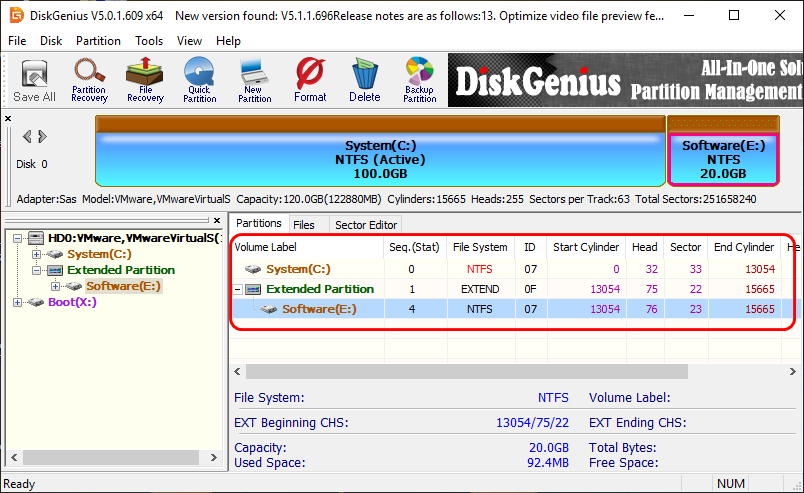Collapse the Extended Partition tree node

pos(36,270)
